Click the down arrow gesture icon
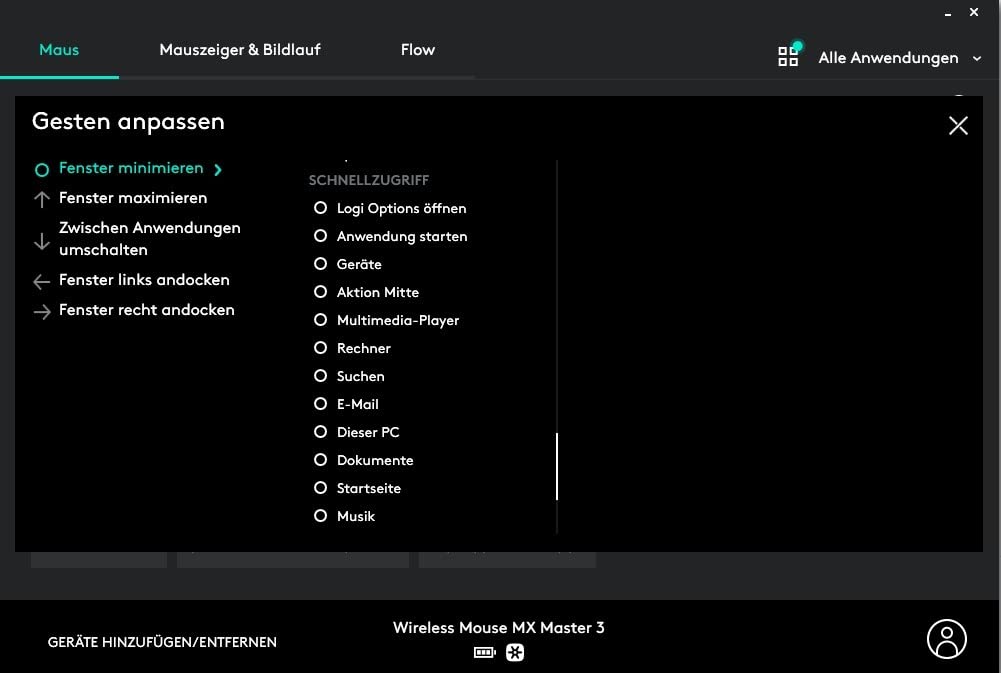The image size is (1001, 673). 41,241
